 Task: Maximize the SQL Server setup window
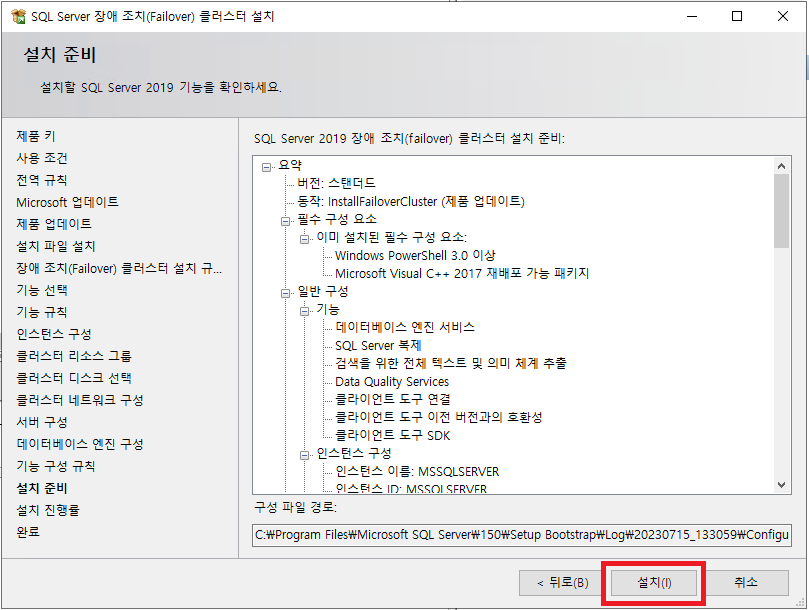pos(737,17)
